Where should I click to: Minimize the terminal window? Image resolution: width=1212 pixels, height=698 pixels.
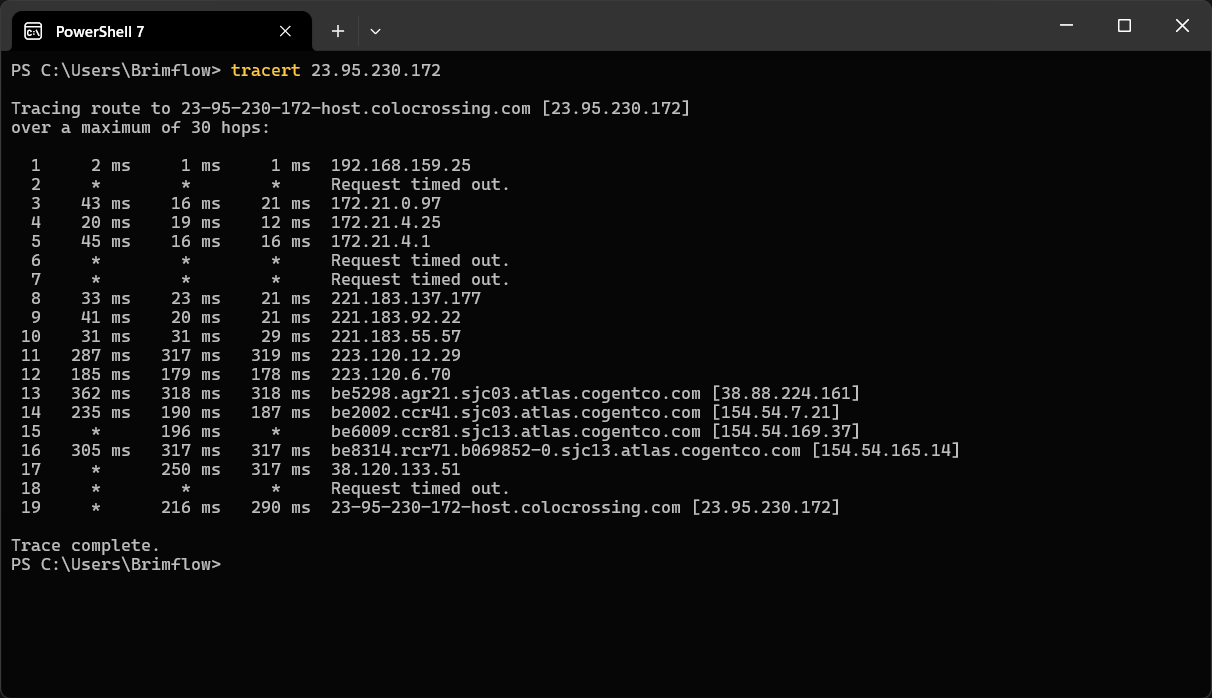tap(1066, 26)
